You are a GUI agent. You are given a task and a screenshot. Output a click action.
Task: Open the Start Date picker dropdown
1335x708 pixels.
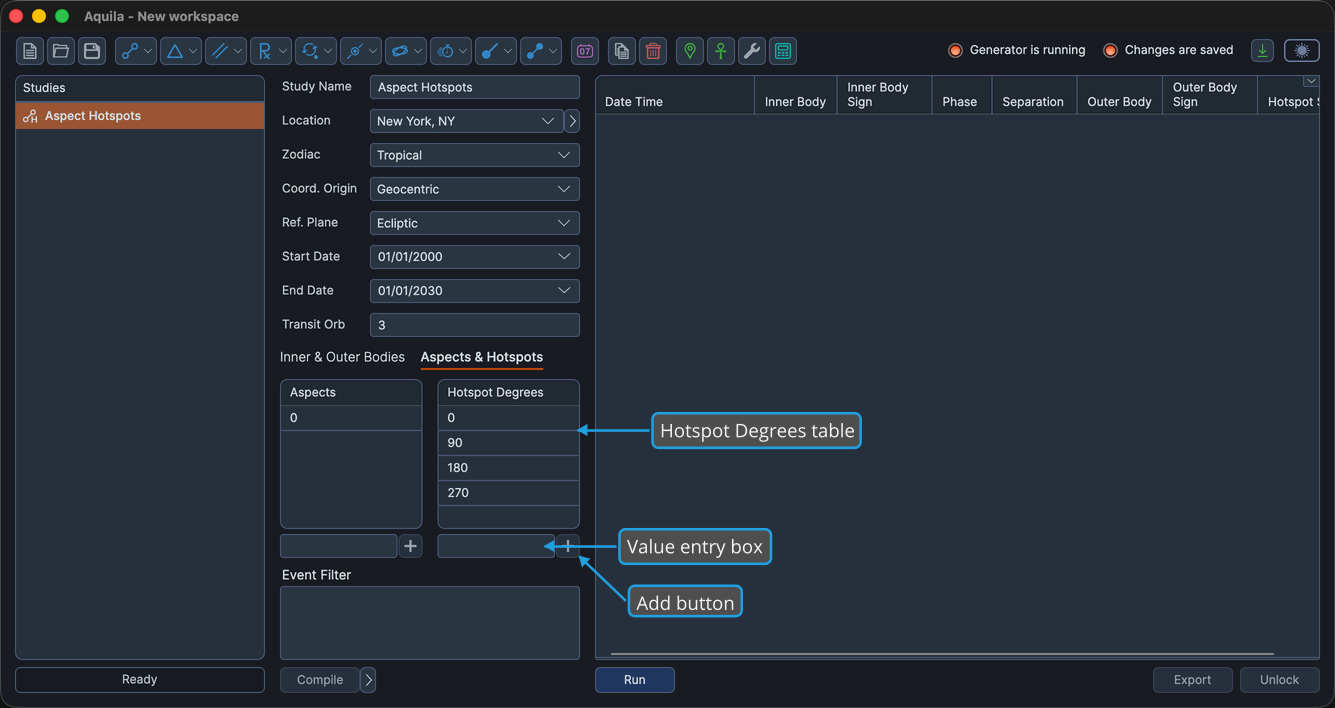[474, 257]
